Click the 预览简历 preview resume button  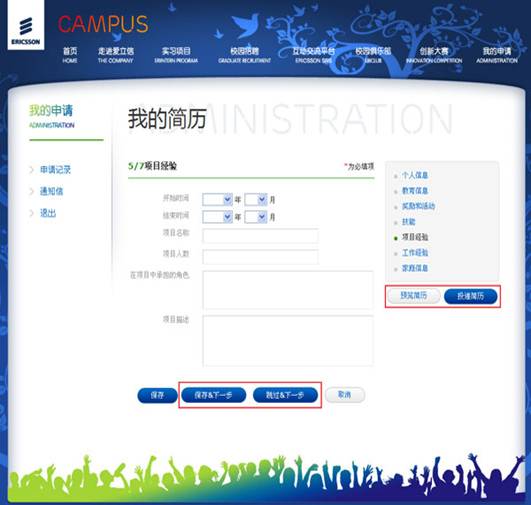(413, 296)
